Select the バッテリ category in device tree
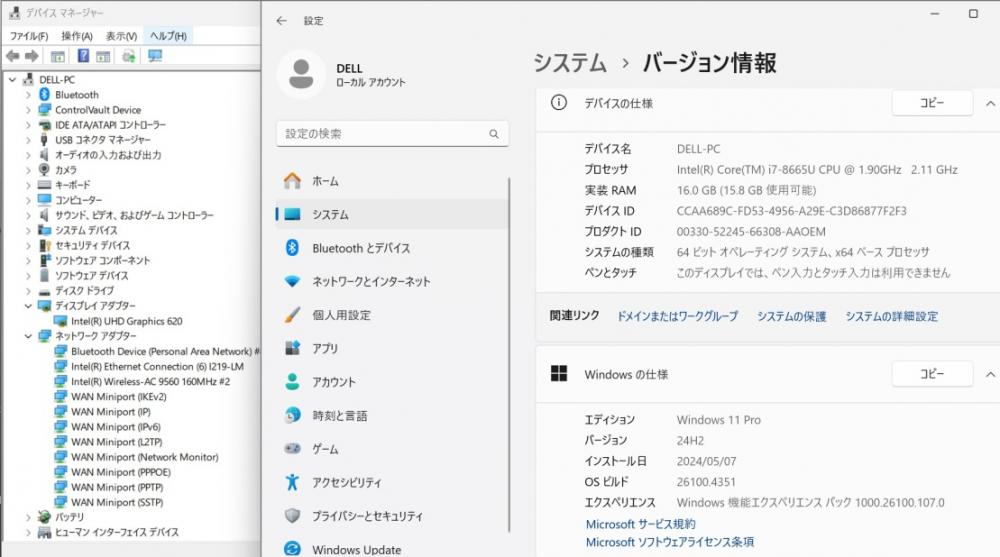This screenshot has width=1000, height=557. (x=70, y=517)
